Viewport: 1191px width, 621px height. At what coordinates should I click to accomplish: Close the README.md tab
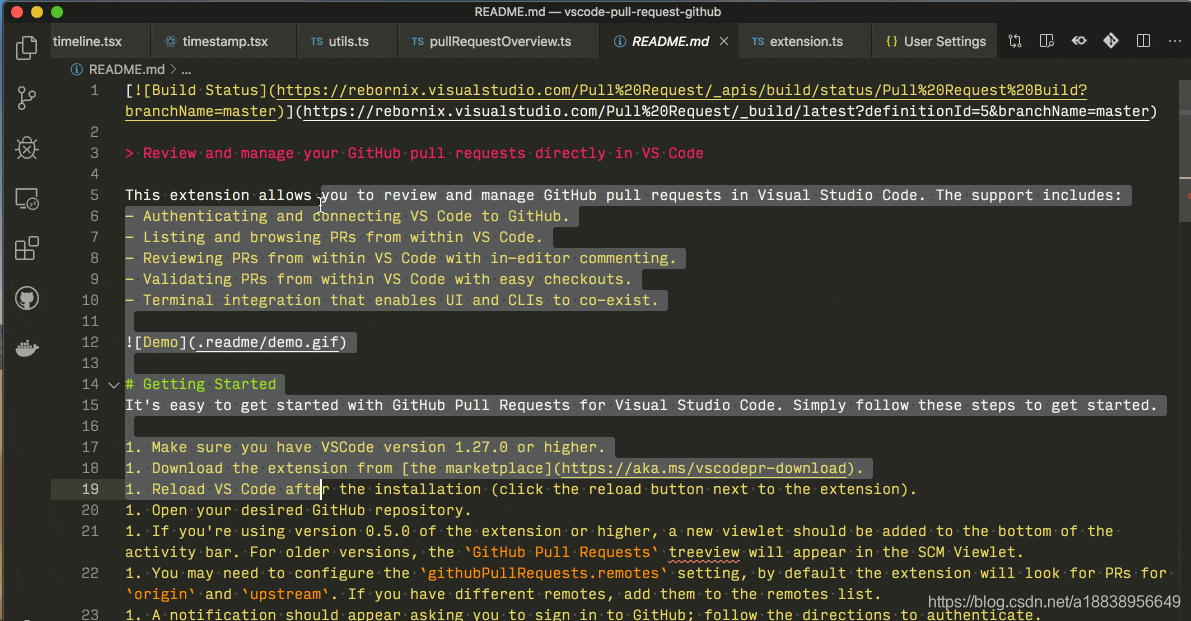click(x=724, y=42)
